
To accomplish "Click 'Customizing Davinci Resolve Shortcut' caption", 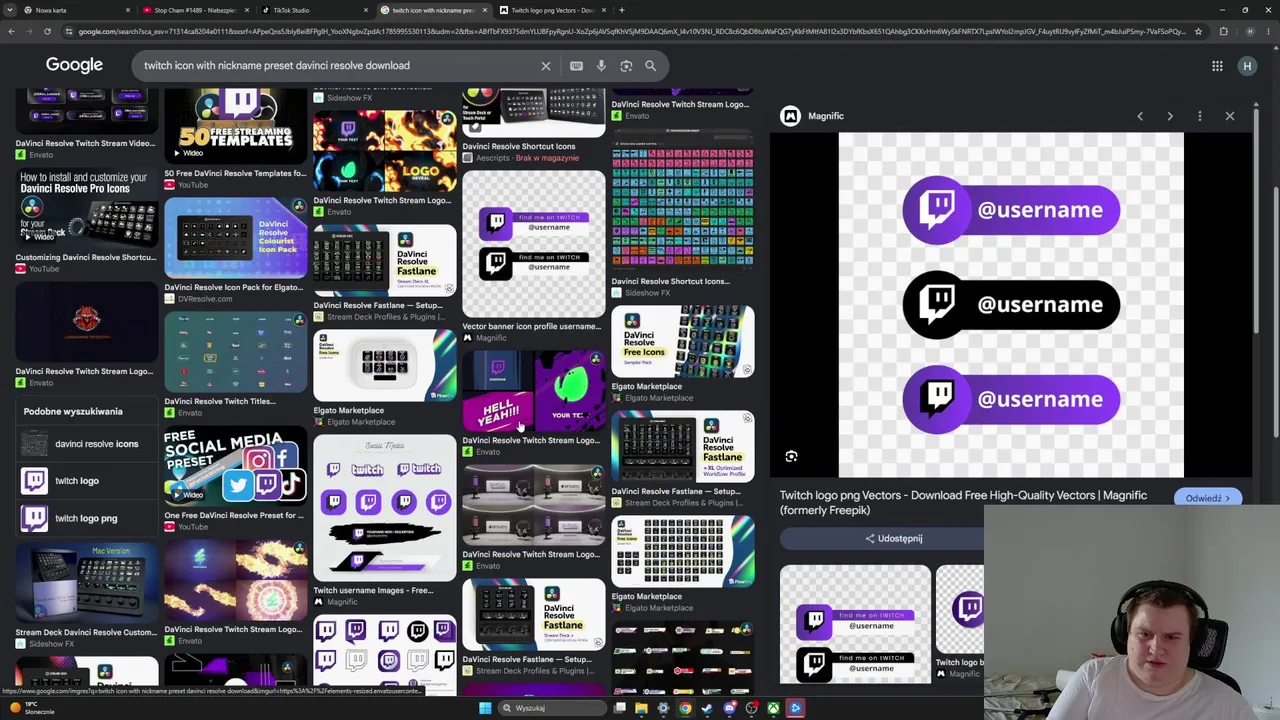I will 86,257.
